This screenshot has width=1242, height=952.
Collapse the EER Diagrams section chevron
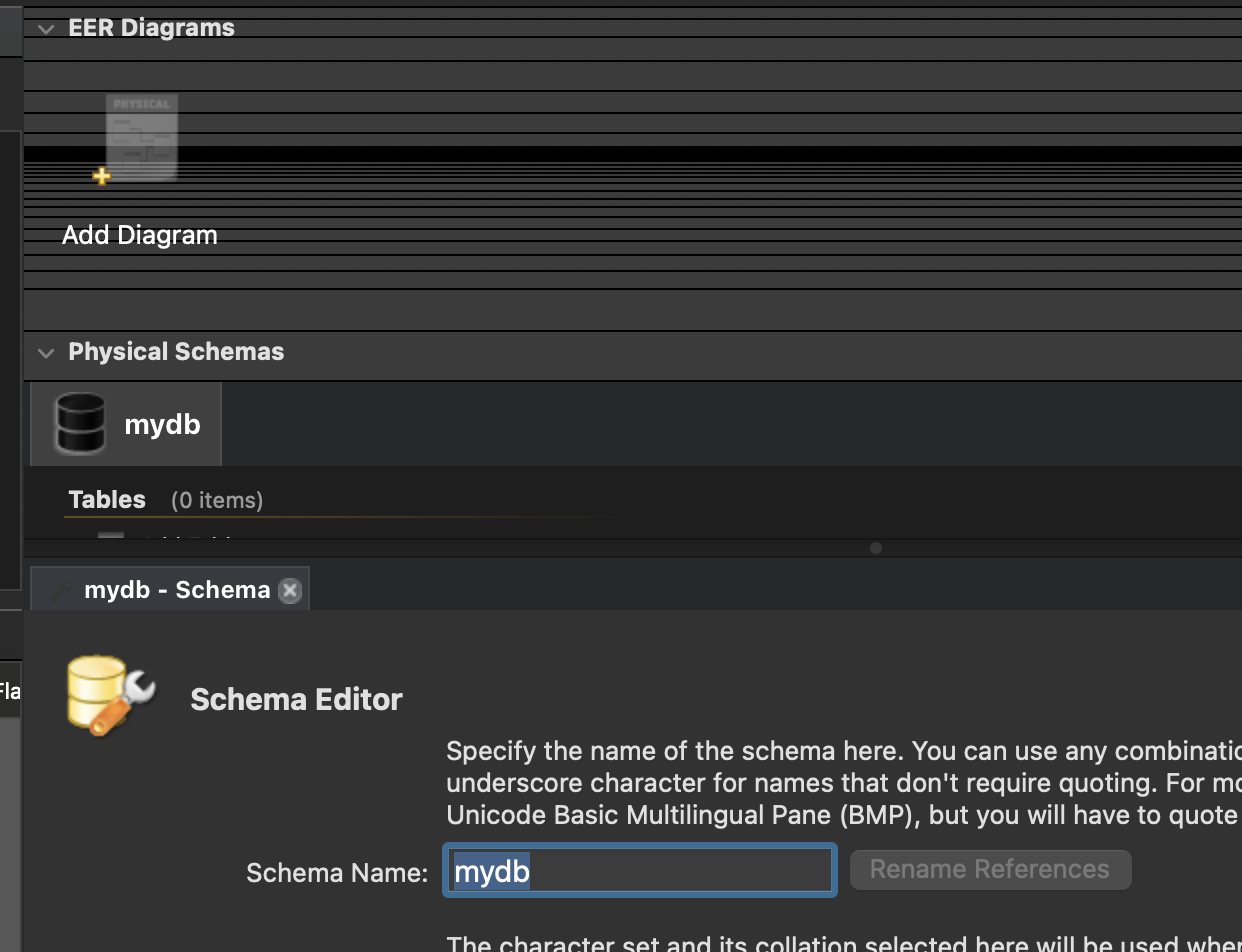click(45, 29)
